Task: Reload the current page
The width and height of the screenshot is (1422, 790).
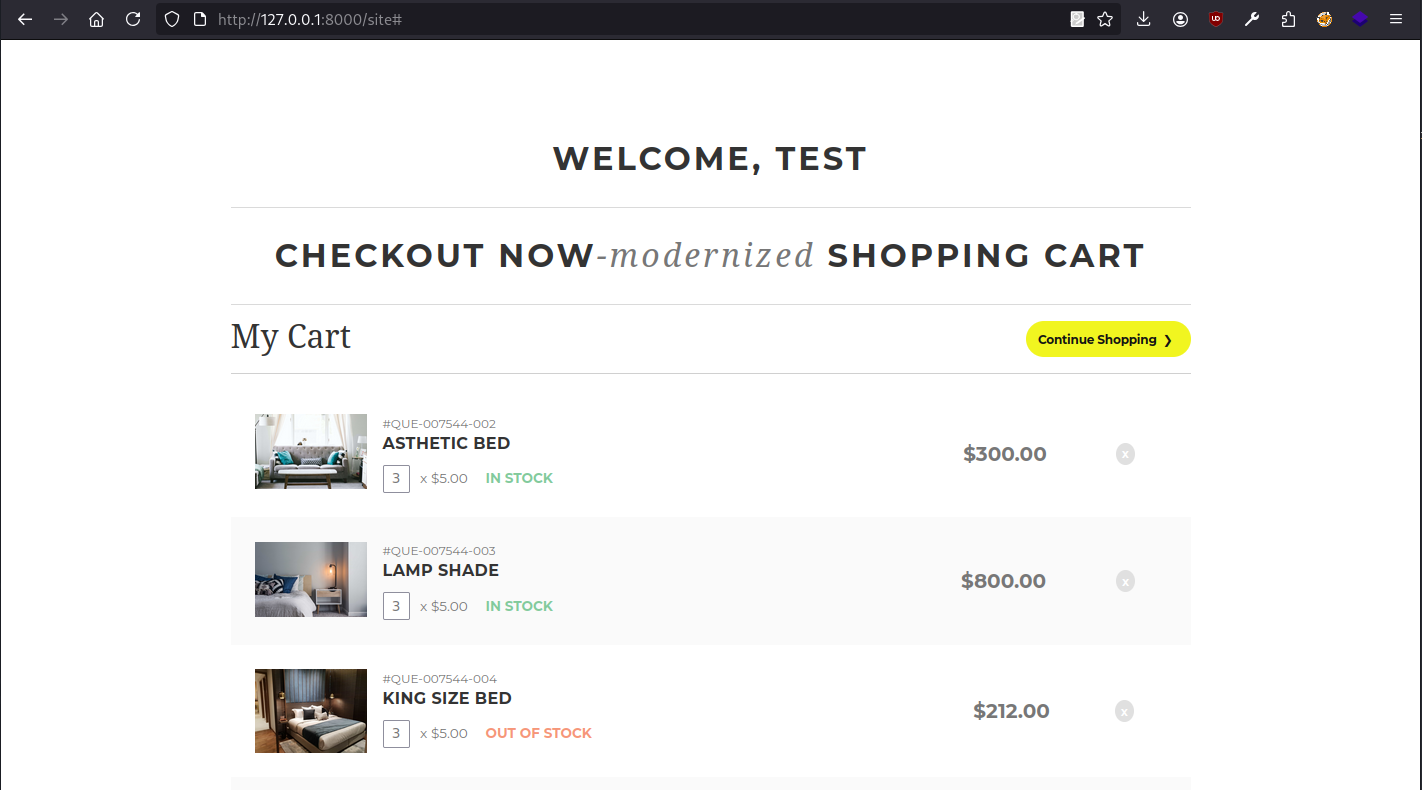Action: tap(132, 19)
